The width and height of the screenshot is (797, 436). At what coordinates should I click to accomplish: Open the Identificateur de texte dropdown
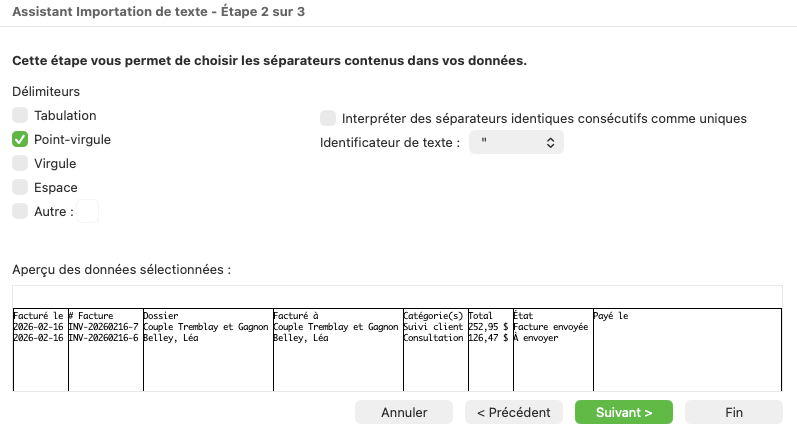tap(516, 143)
